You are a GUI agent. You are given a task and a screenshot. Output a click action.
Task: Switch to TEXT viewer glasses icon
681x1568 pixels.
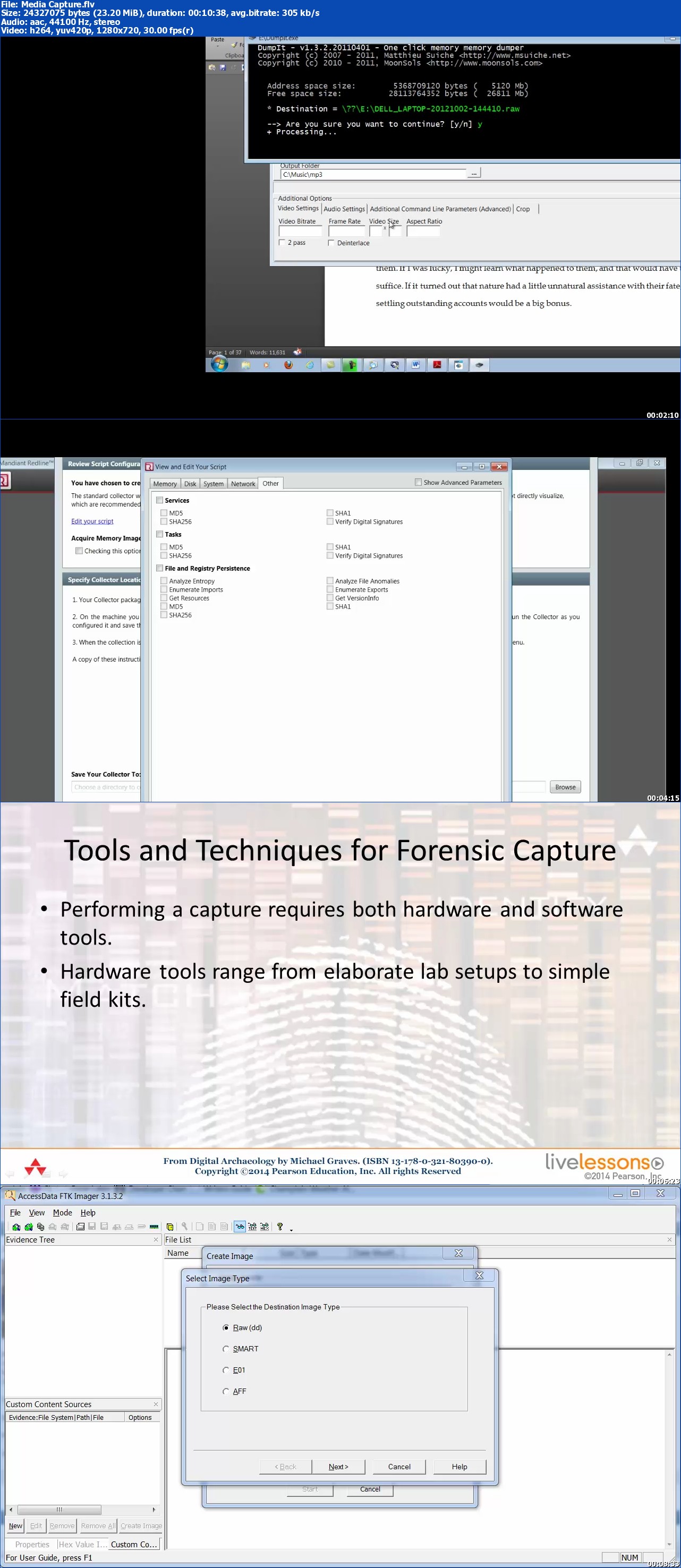(253, 1227)
